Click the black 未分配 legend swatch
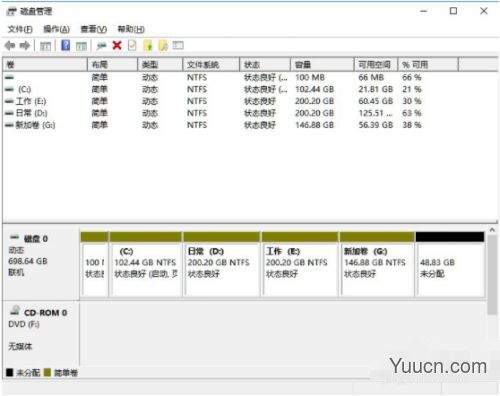500x396 pixels. pos(10,372)
